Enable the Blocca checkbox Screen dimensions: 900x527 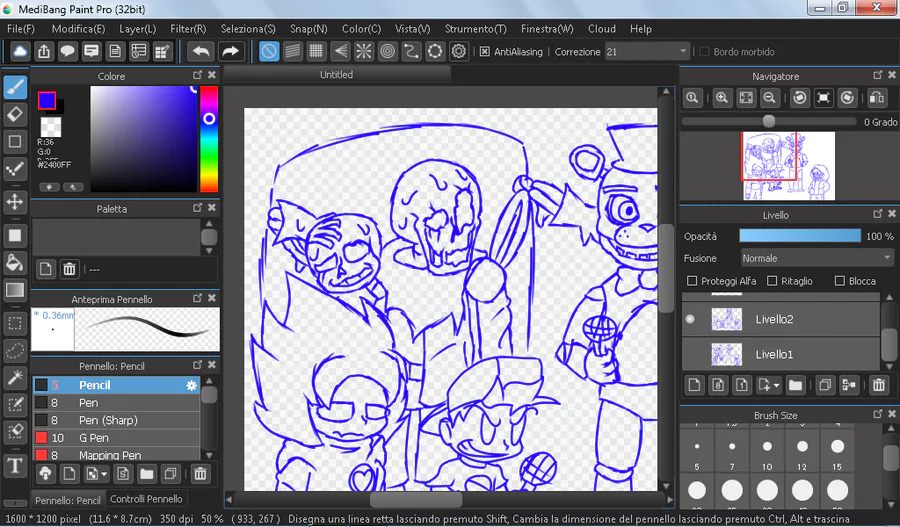click(x=840, y=281)
